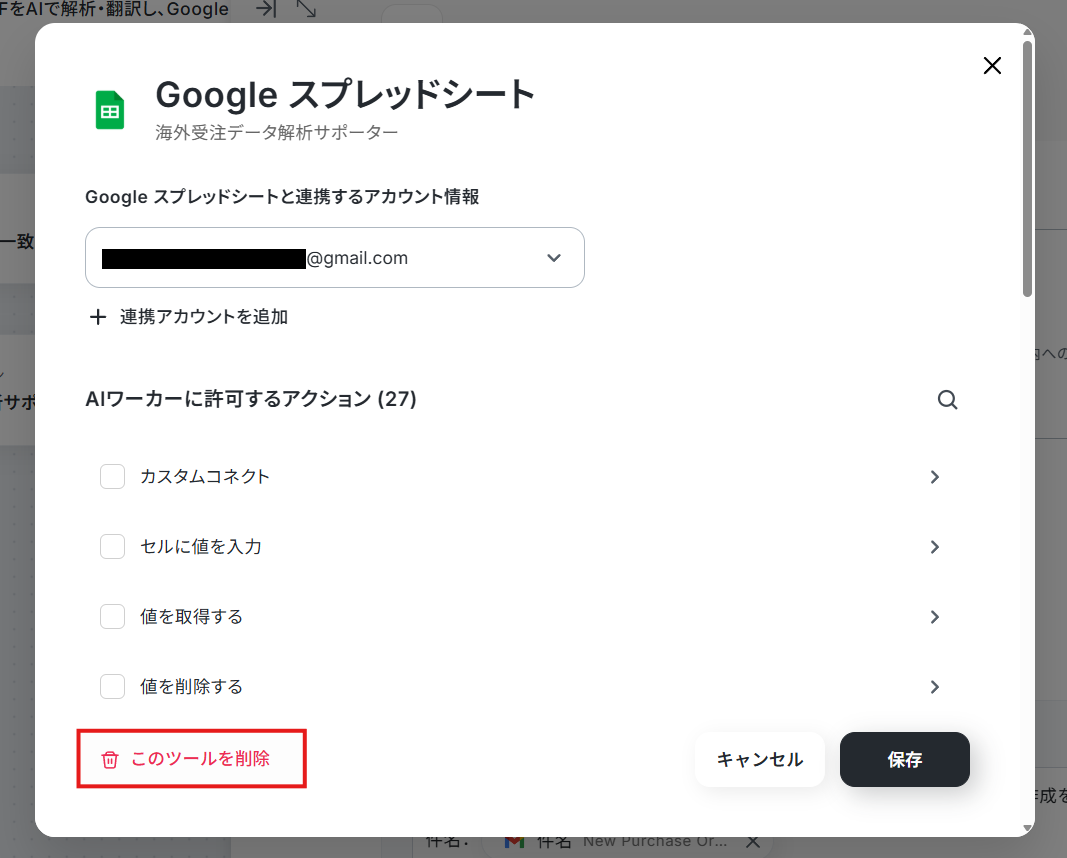
Task: Remove the 件名 tag with its X
Action: (753, 842)
